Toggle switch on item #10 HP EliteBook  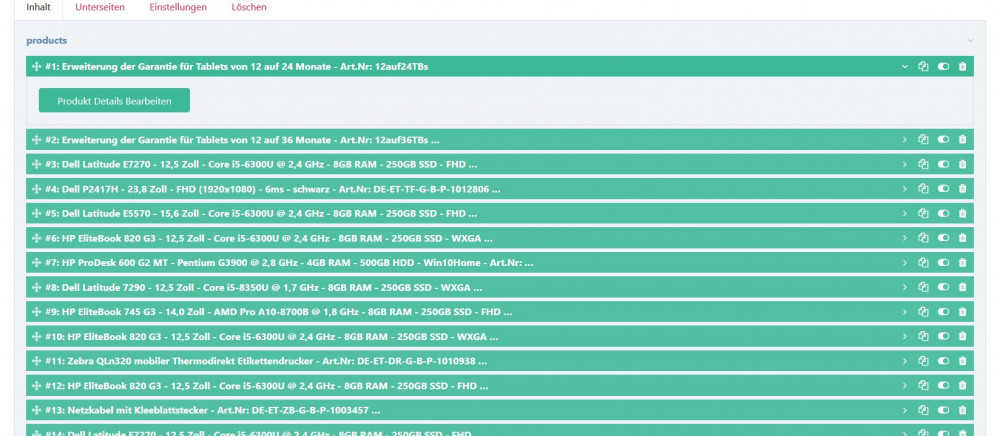coord(943,337)
